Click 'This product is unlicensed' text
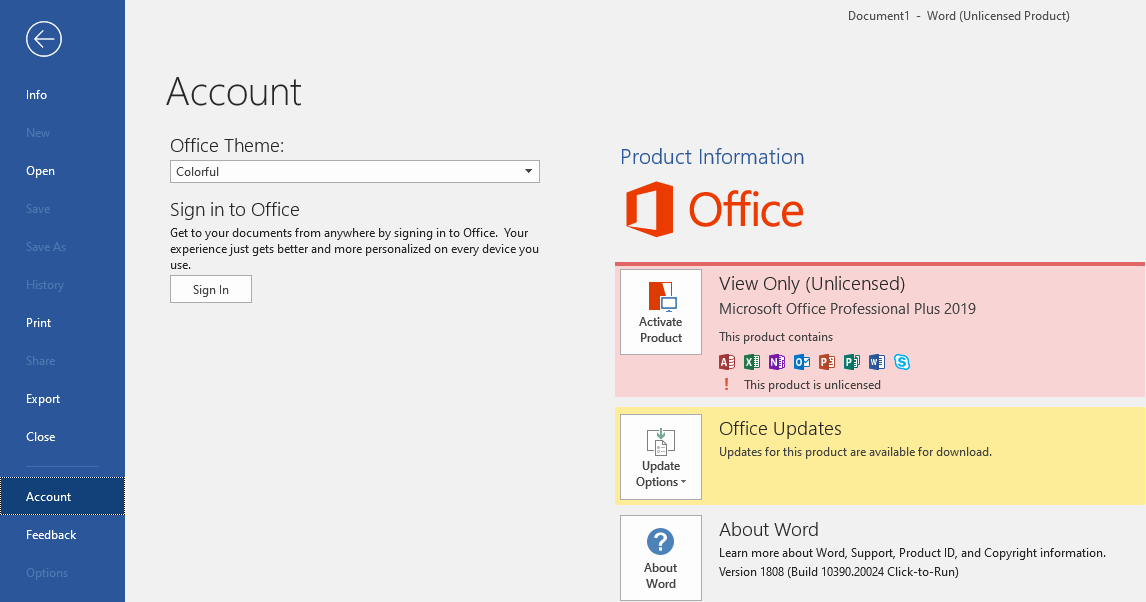This screenshot has width=1146, height=602. click(x=812, y=385)
